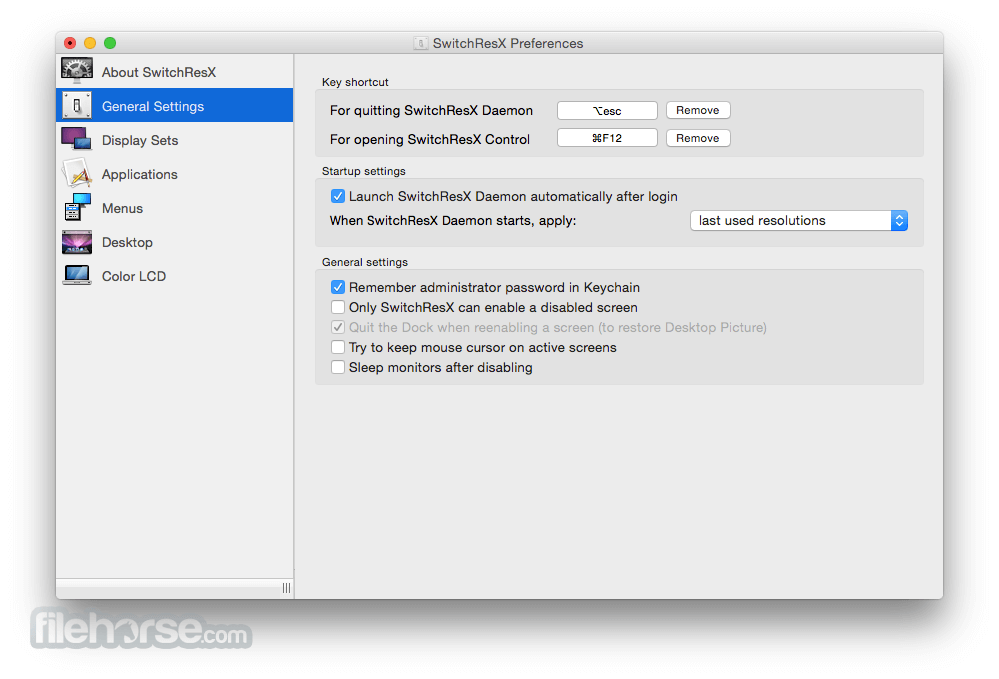Switch to the Menus section
Screen dimensions: 999x679
[x=122, y=208]
